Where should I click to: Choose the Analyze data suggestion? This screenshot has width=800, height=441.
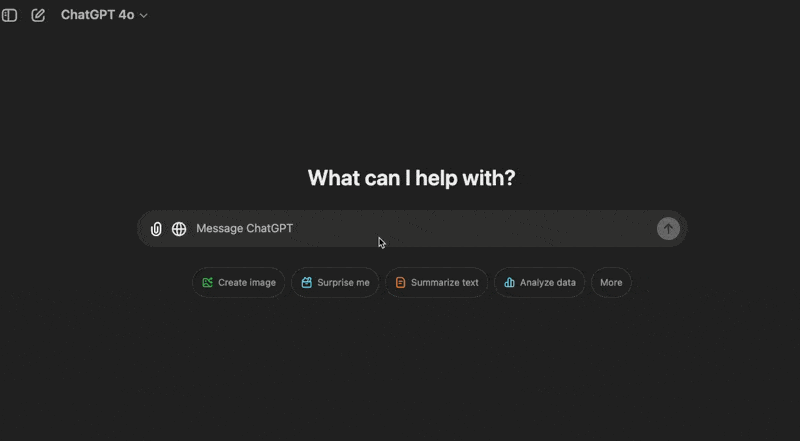540,283
